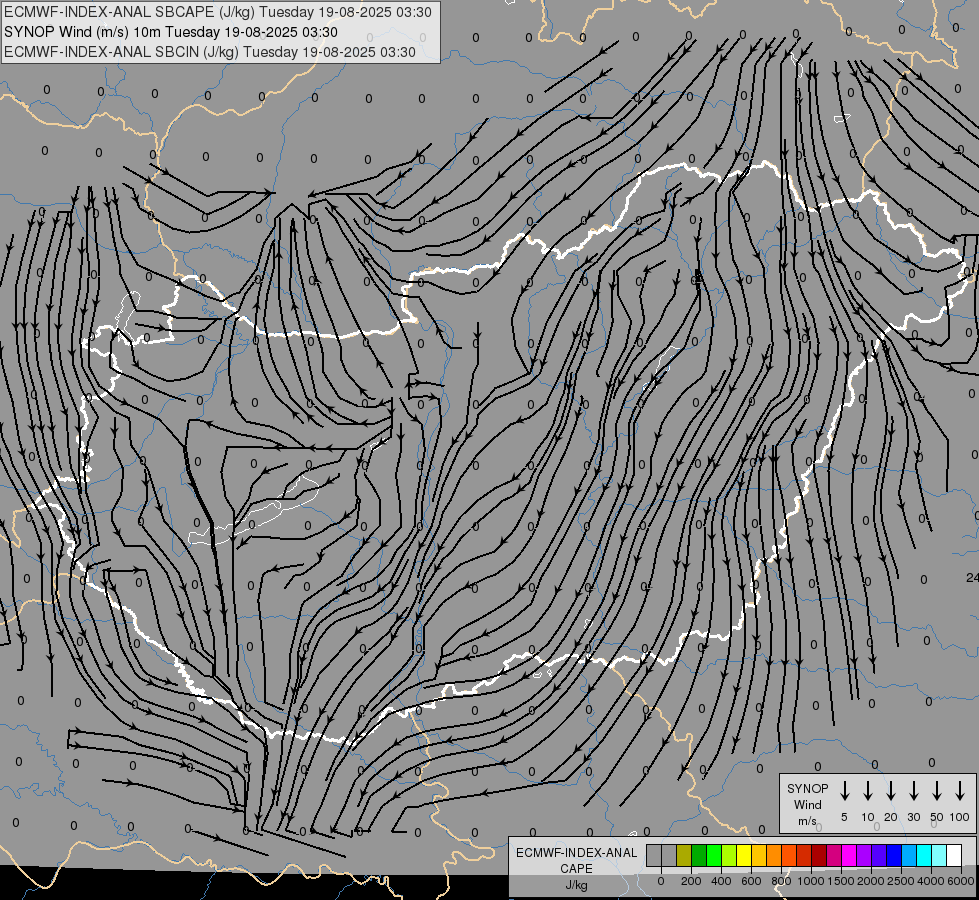Click the wind arrow above the 5 m/s label

[844, 791]
